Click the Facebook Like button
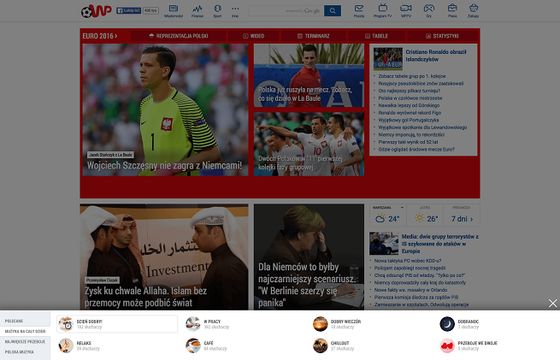This screenshot has height=360, width=560. [x=129, y=11]
